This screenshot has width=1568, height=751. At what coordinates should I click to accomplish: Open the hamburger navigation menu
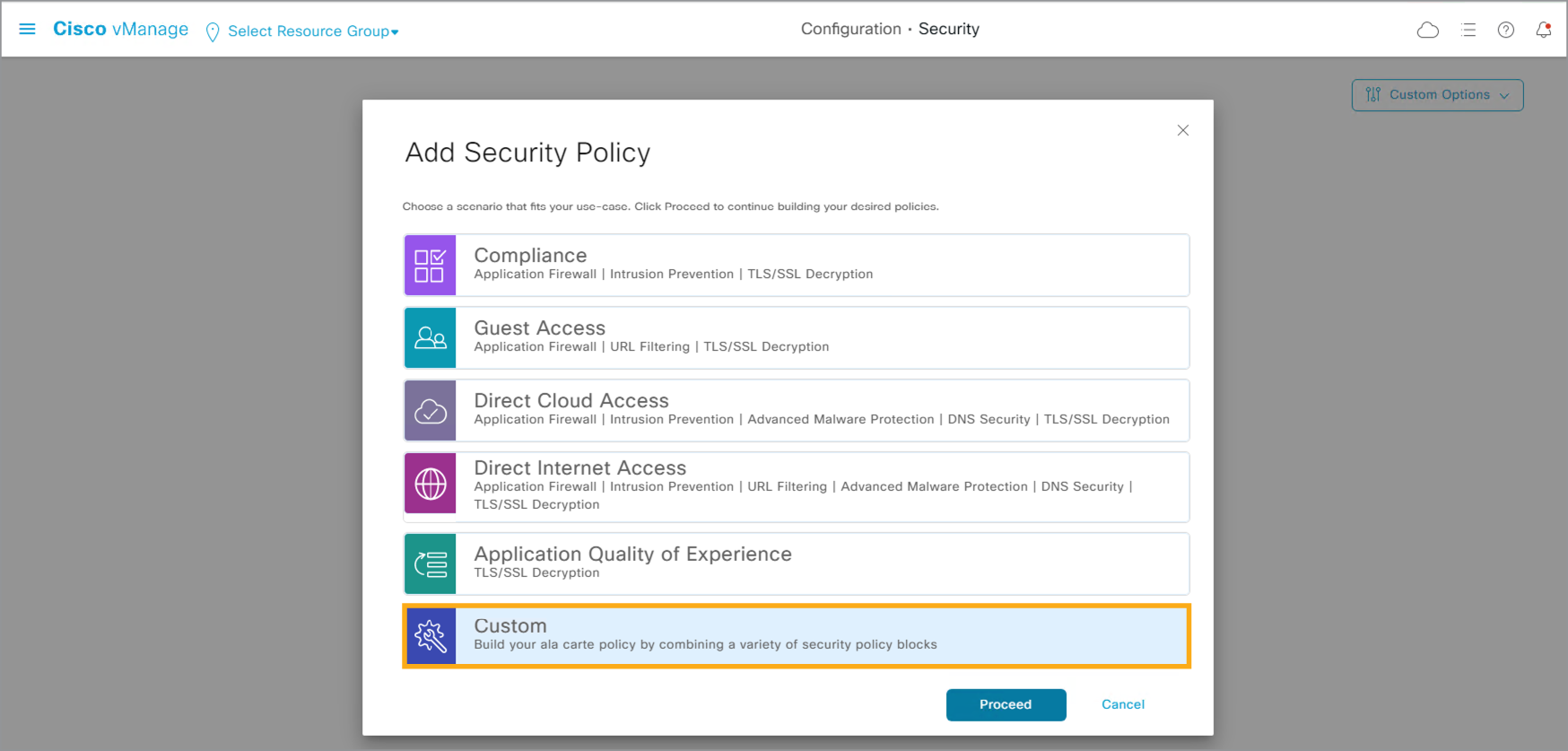tap(27, 30)
